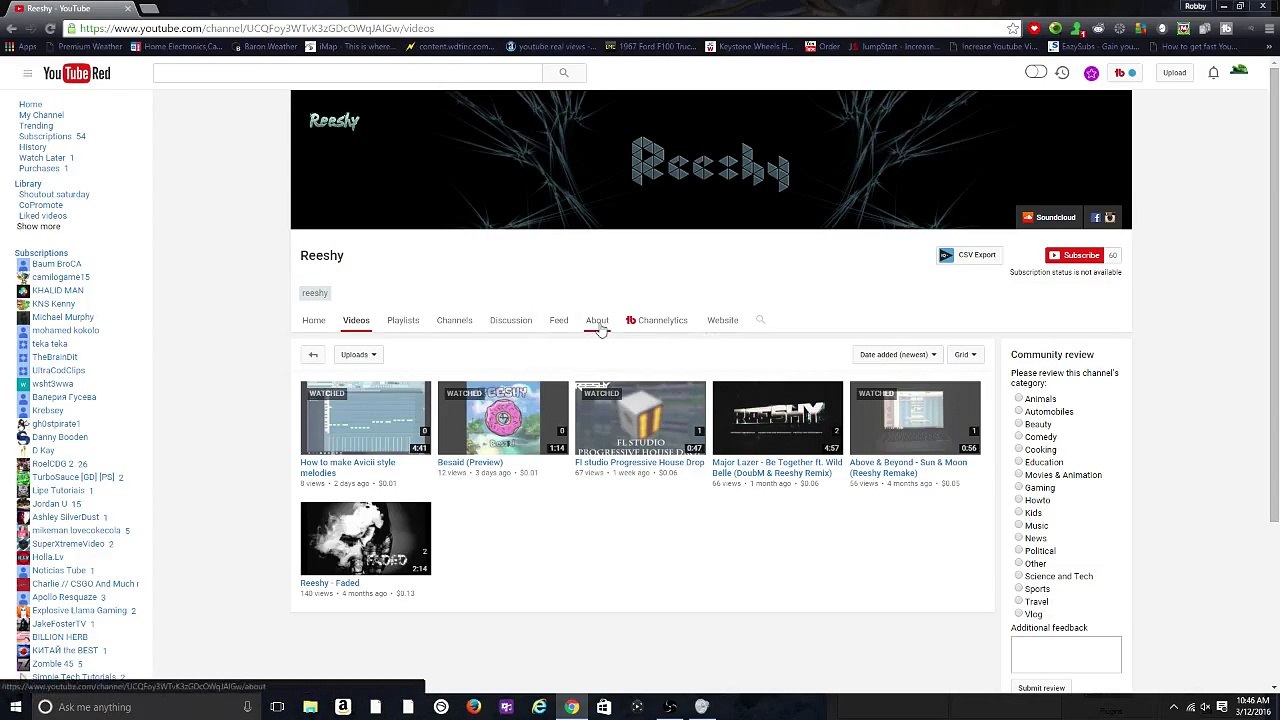Open the Grid view dropdown

(965, 354)
